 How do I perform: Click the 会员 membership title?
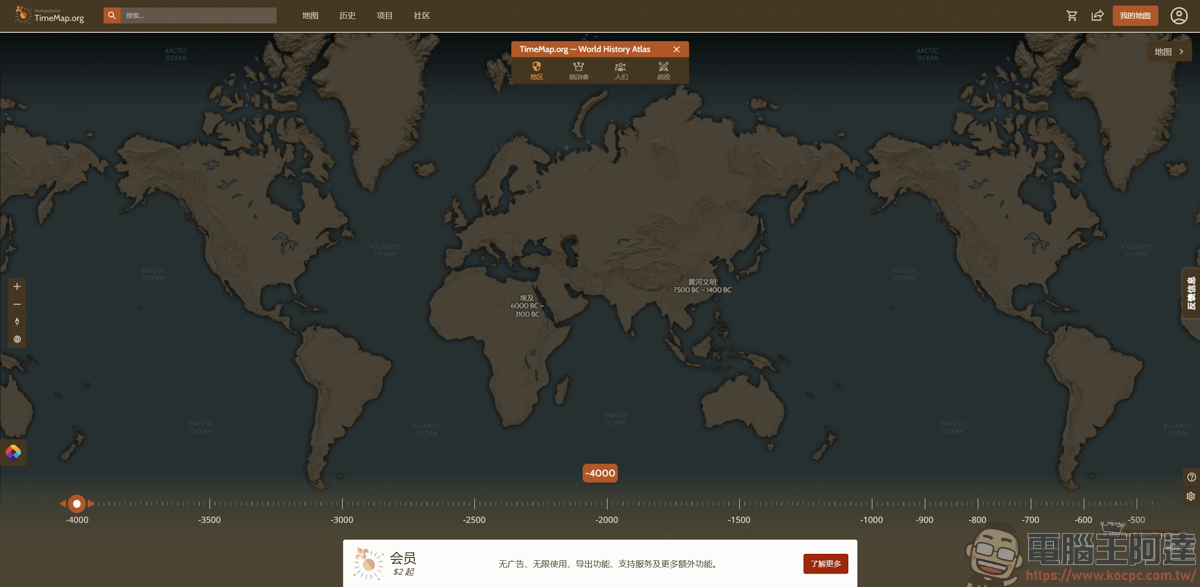[x=403, y=558]
